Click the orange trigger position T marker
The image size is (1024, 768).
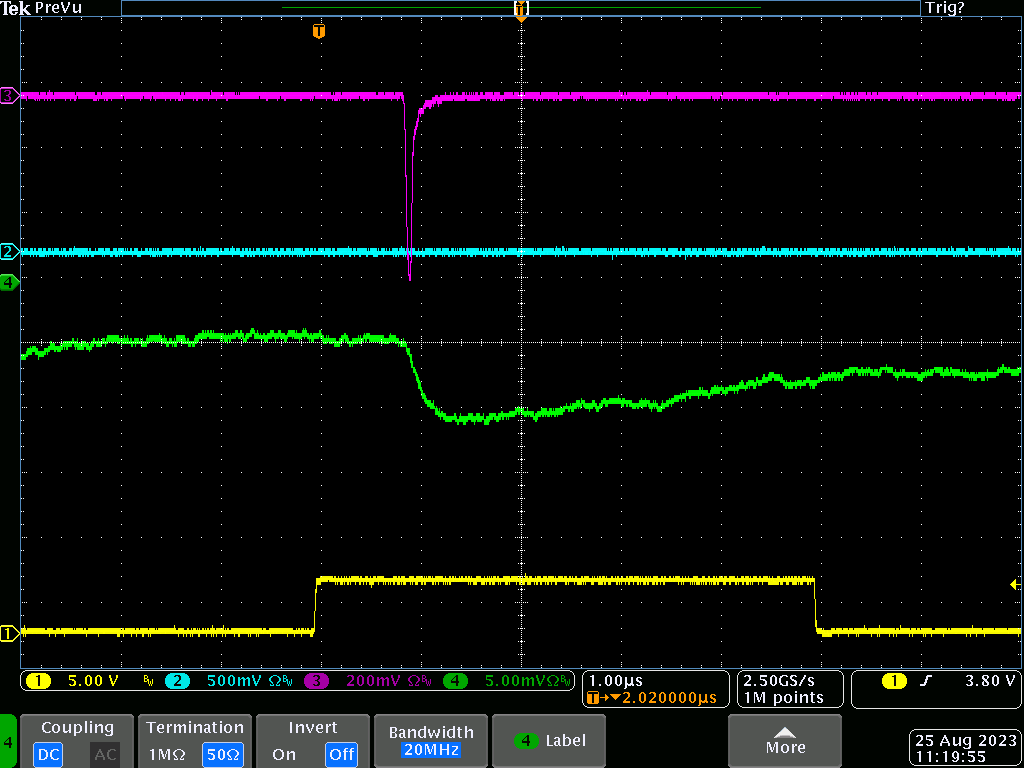click(319, 32)
